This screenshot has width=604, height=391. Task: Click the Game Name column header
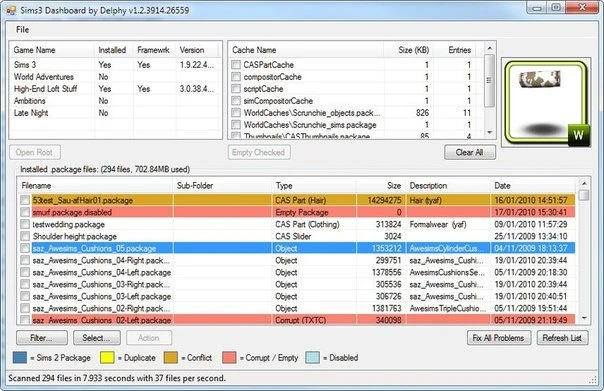pos(52,50)
